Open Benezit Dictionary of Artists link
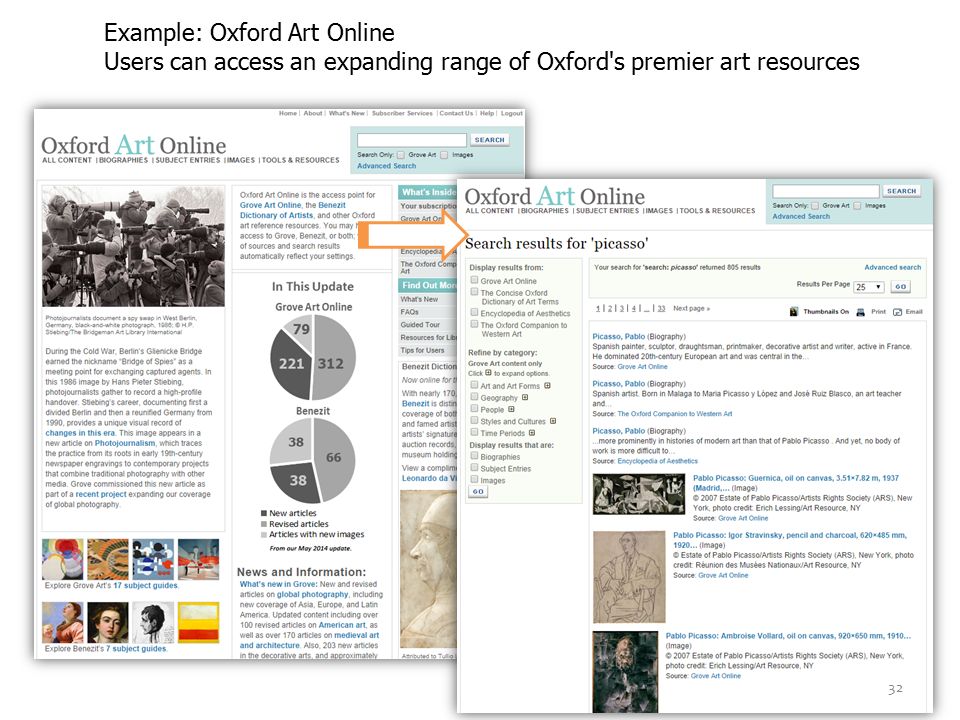This screenshot has height=720, width=960. click(293, 211)
